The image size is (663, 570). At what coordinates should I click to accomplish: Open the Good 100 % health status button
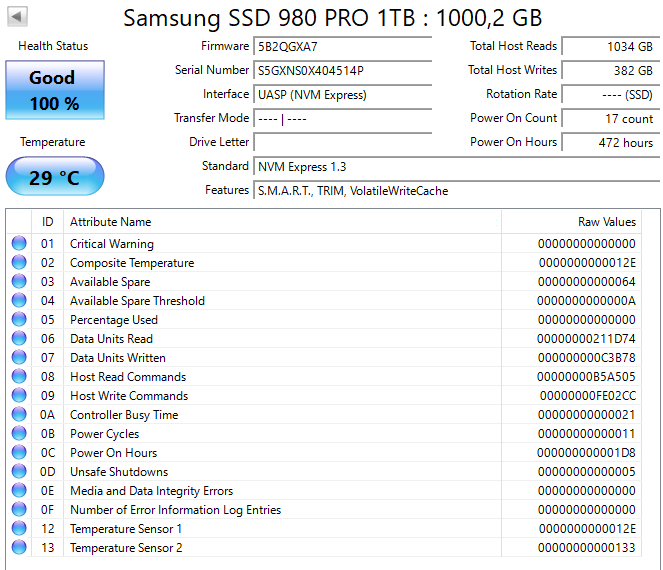(55, 90)
